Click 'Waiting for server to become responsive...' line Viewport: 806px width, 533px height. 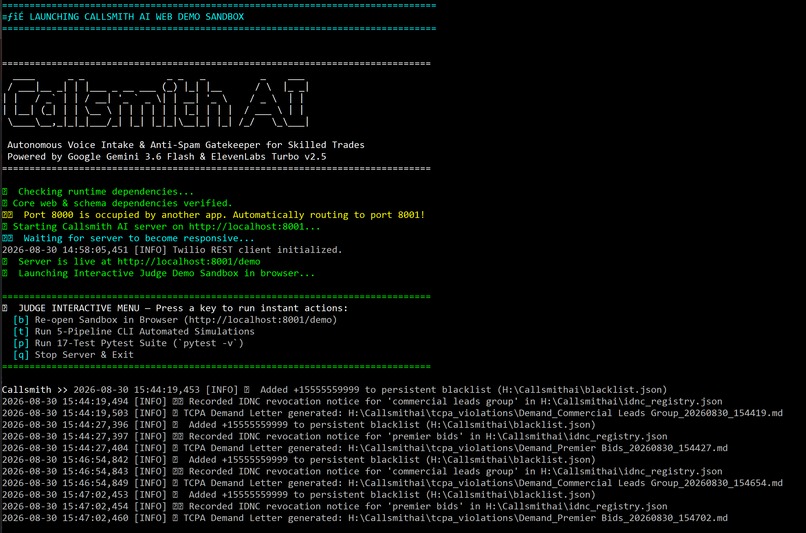(x=128, y=238)
